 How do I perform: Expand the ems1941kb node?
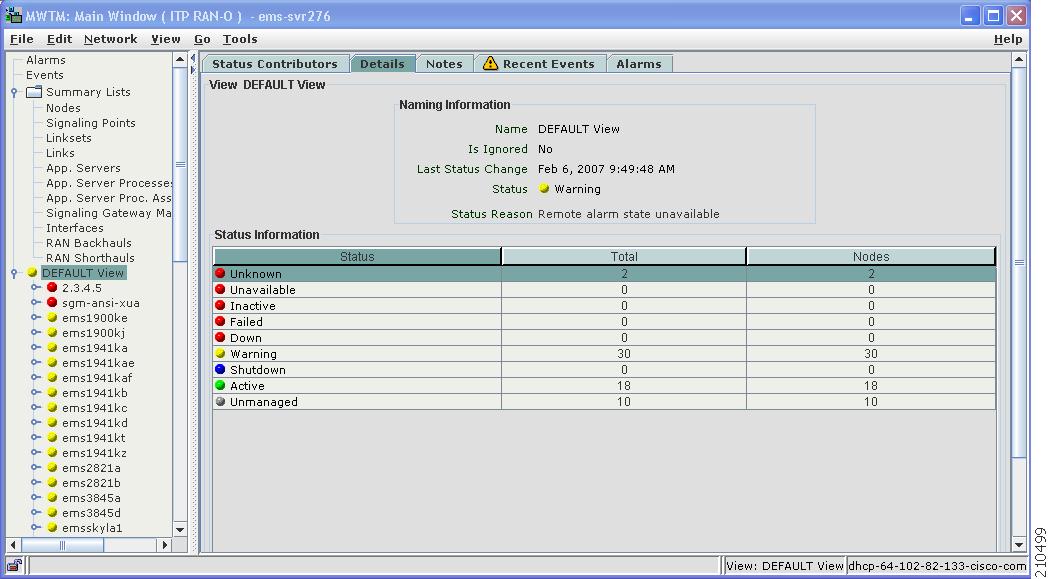coord(35,392)
